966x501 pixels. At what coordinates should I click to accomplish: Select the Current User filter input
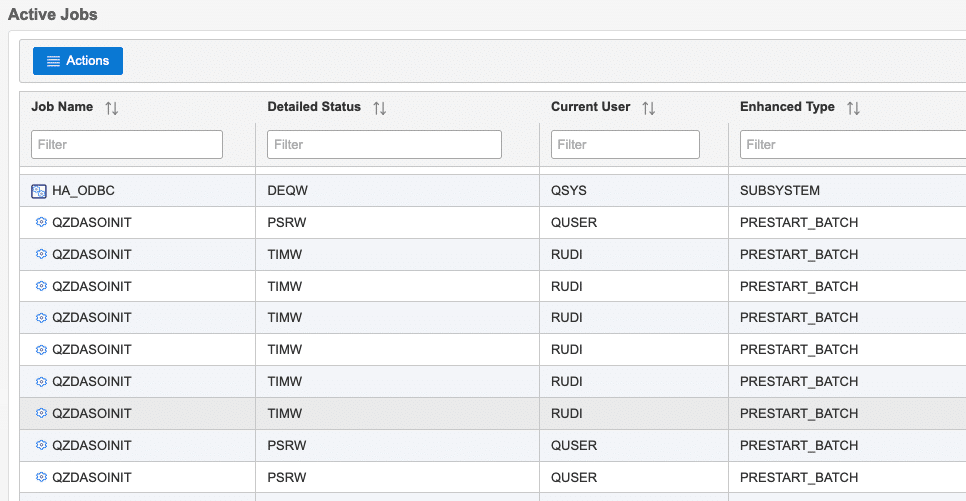pyautogui.click(x=625, y=144)
